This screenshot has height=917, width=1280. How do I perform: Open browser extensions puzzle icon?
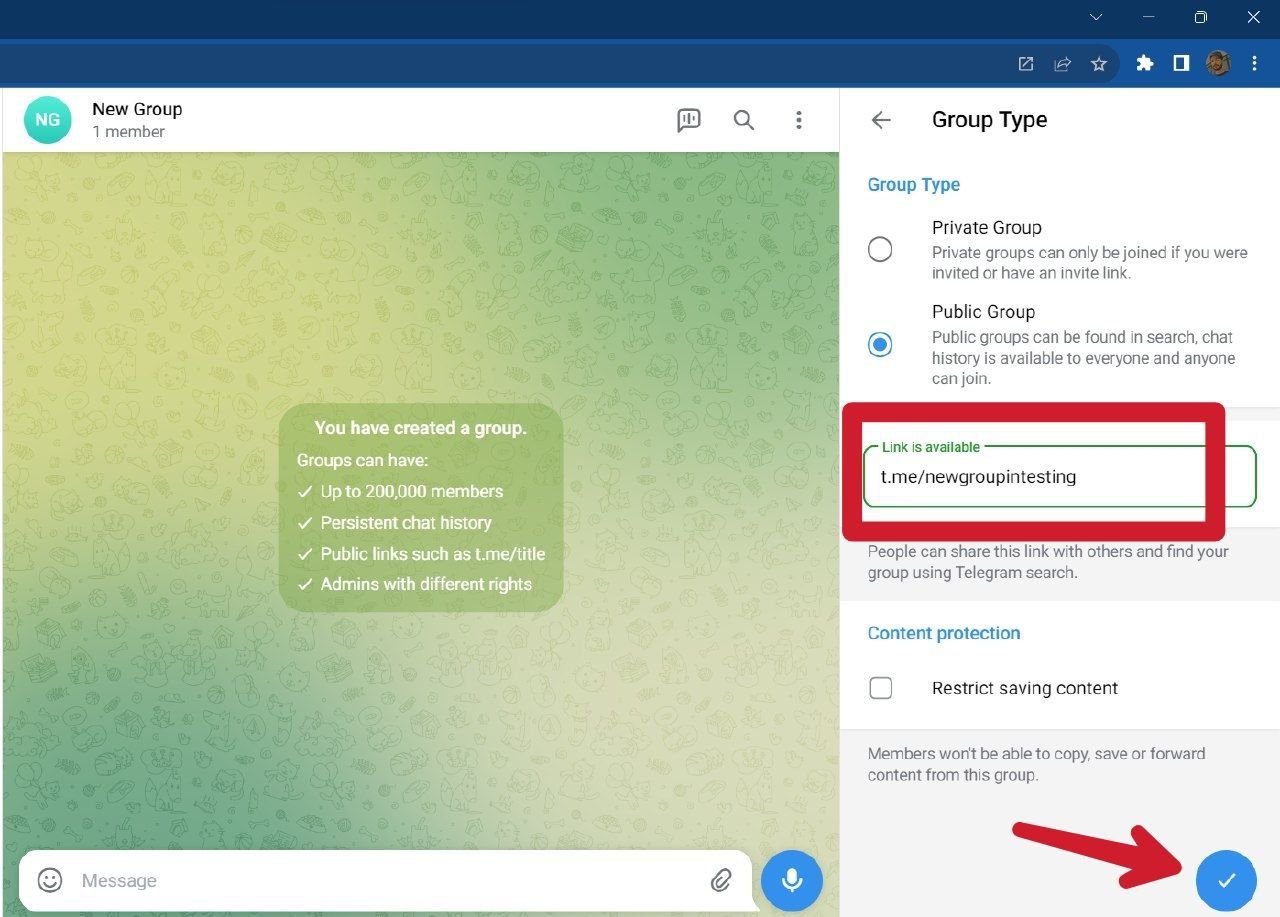(1145, 64)
